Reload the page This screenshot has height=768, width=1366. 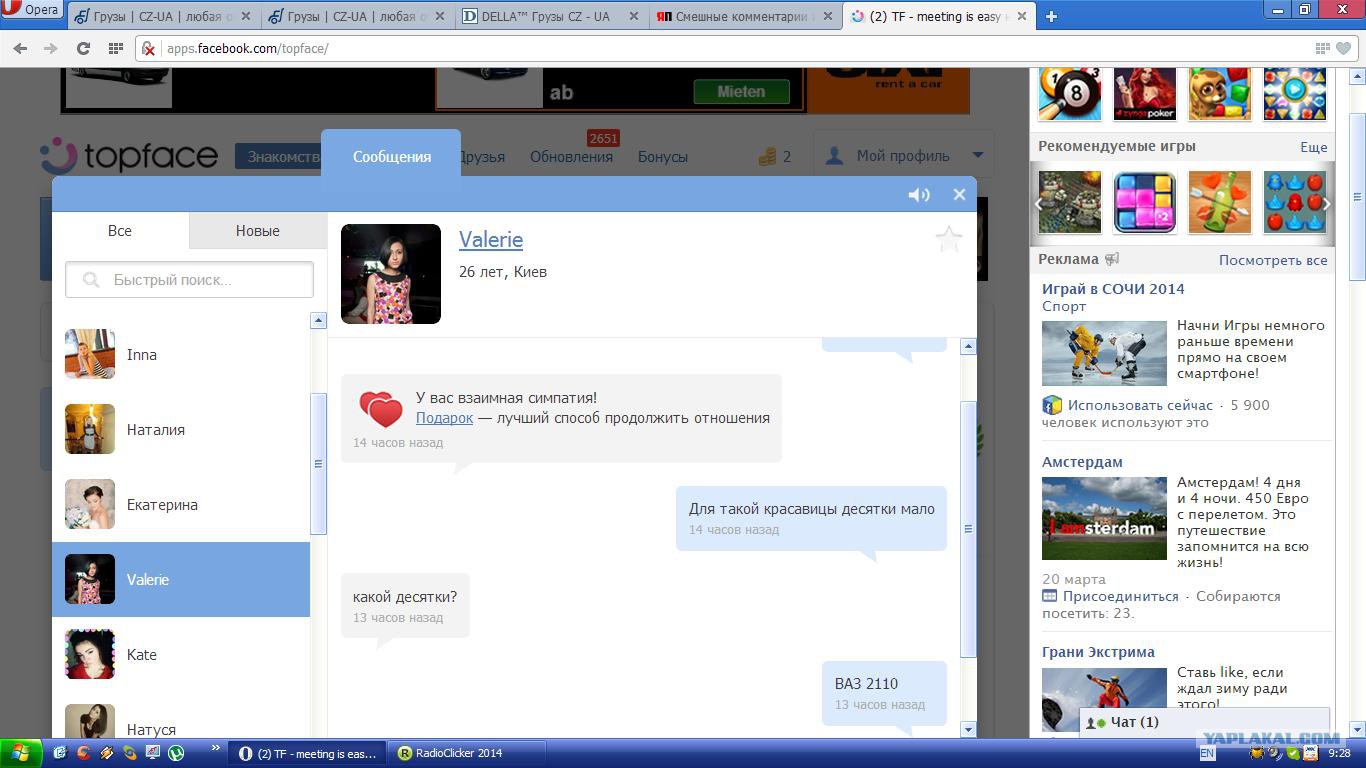click(x=83, y=48)
